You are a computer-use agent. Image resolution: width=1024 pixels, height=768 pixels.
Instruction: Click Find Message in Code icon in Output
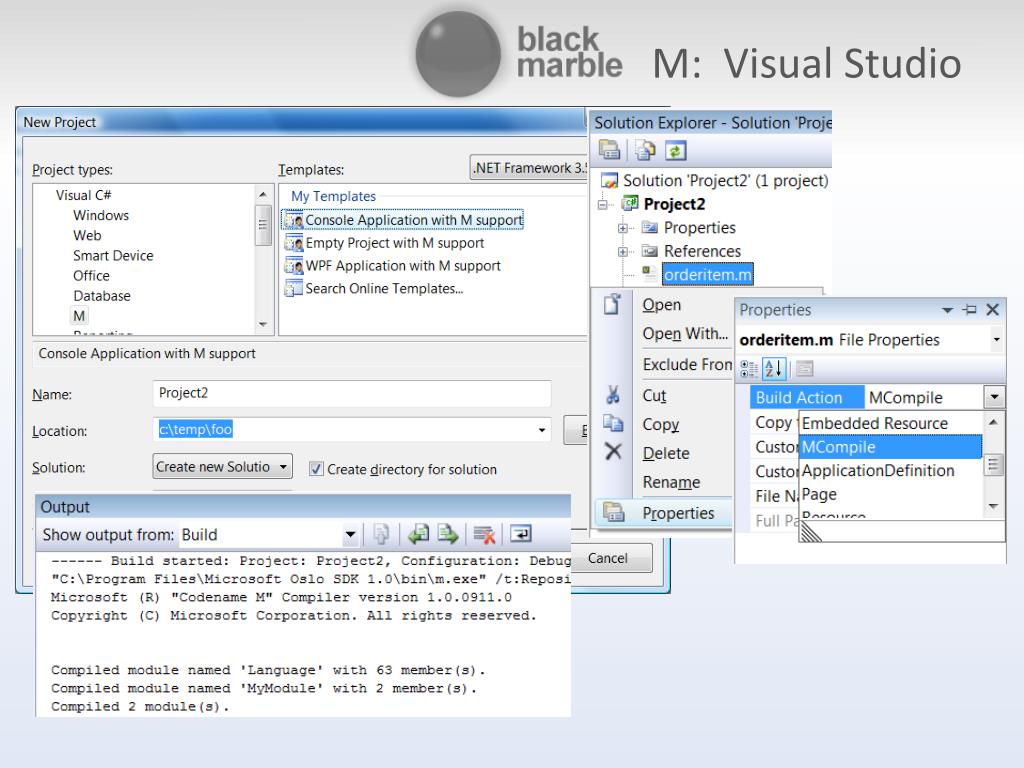pos(381,534)
